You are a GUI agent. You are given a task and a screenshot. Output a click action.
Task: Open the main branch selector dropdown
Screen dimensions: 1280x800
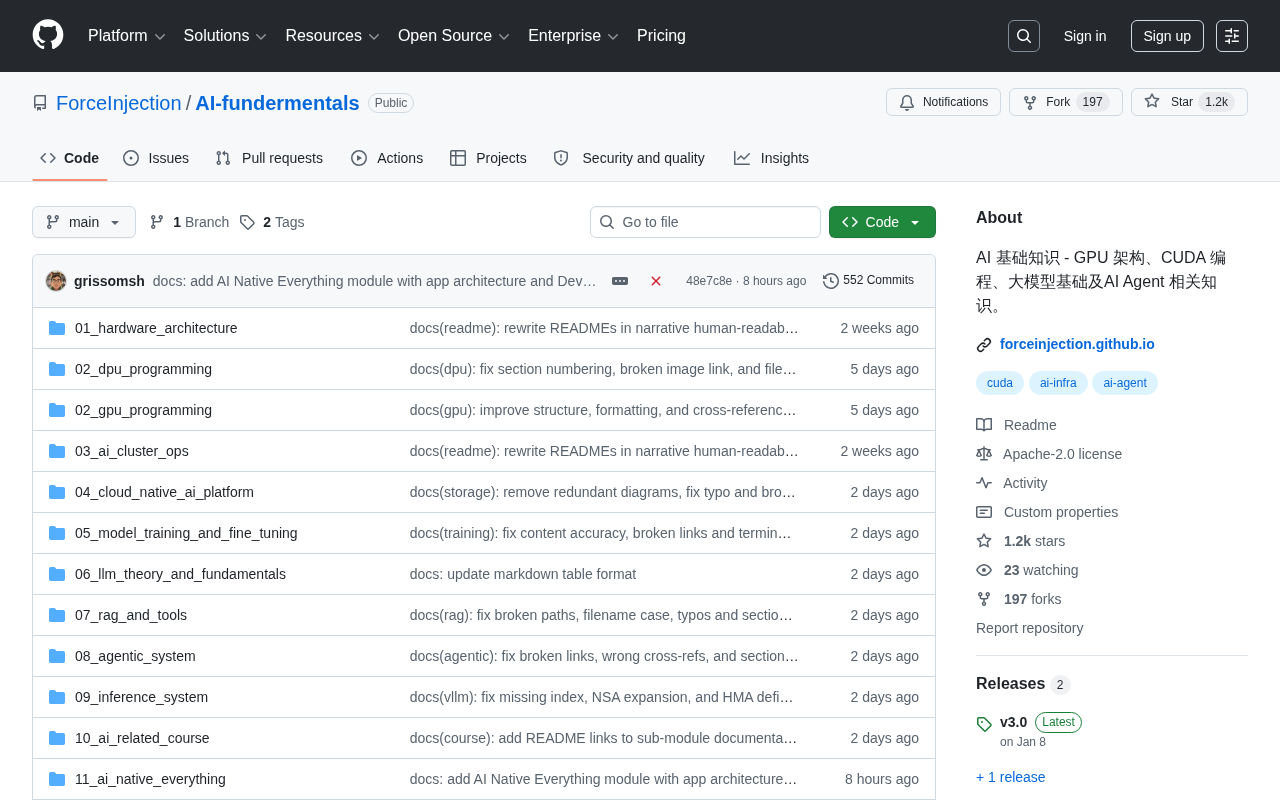[84, 222]
